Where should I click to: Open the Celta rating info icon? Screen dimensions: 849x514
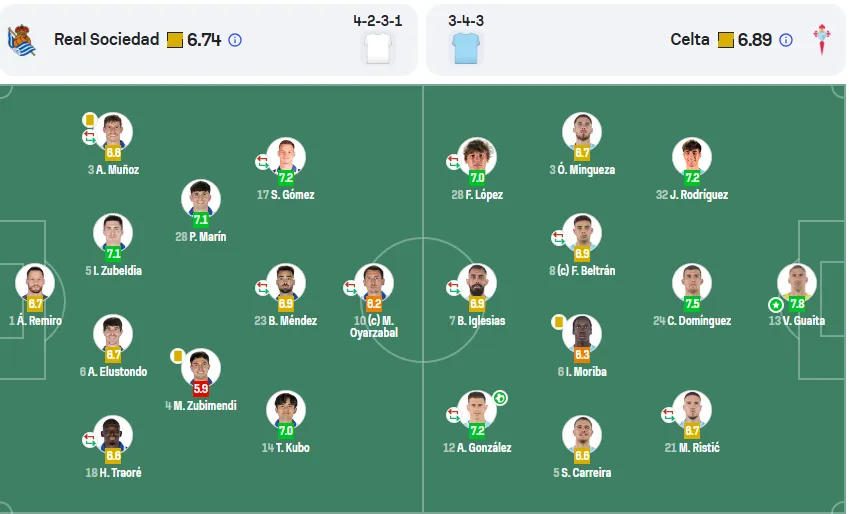786,40
